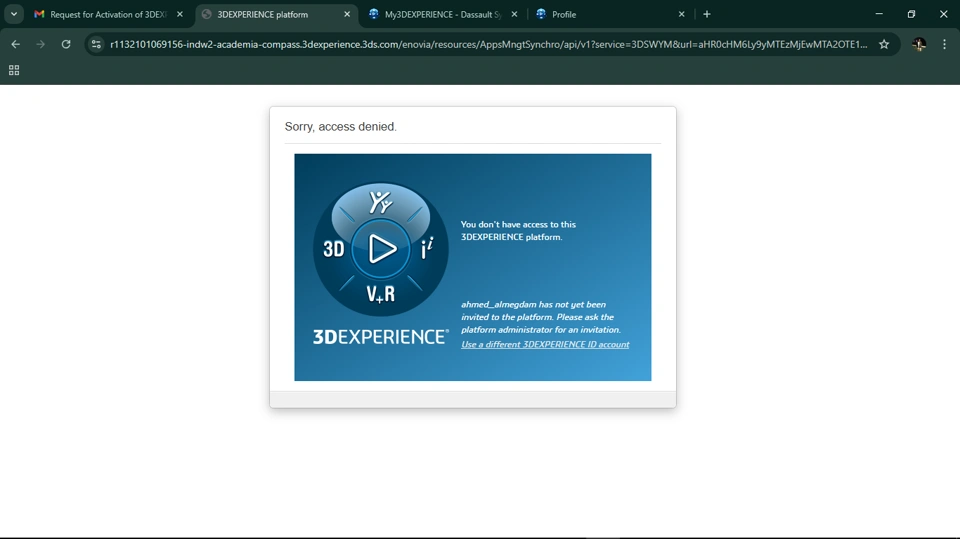Click the compass play button
This screenshot has height=539, width=960.
(x=381, y=249)
